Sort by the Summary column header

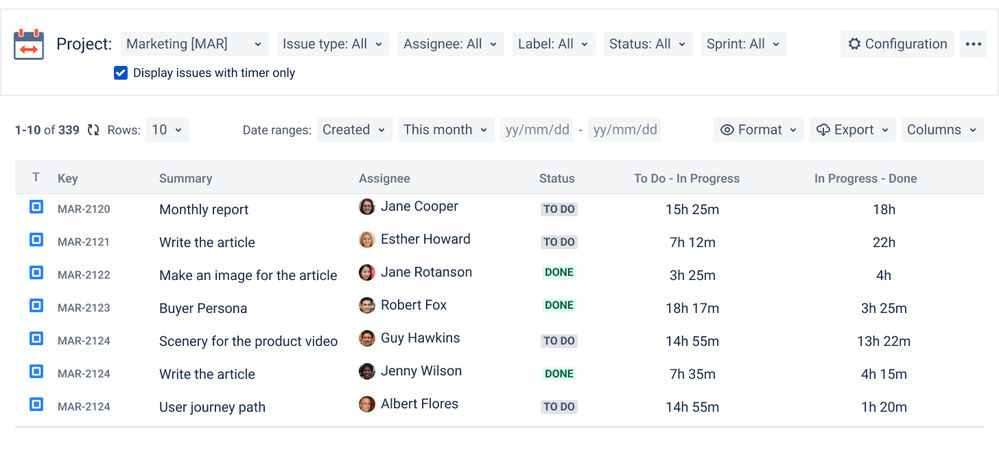click(185, 178)
